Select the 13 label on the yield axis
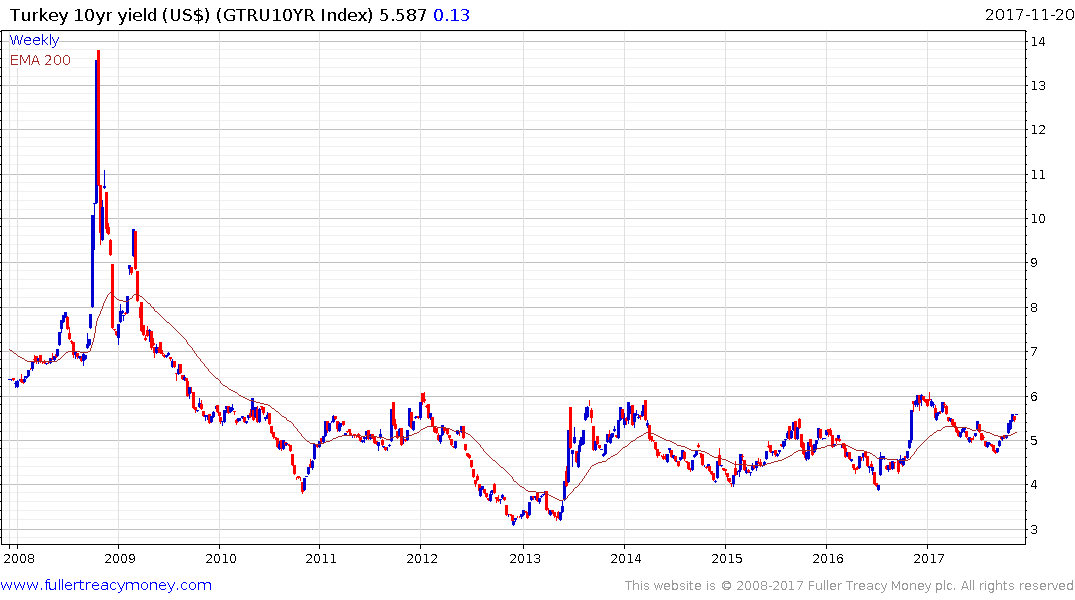Viewport: 1075px width, 600px height. point(1038,86)
